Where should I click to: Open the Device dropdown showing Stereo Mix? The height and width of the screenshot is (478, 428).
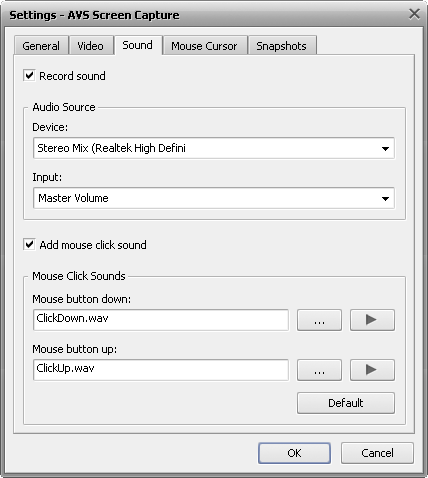(x=214, y=148)
